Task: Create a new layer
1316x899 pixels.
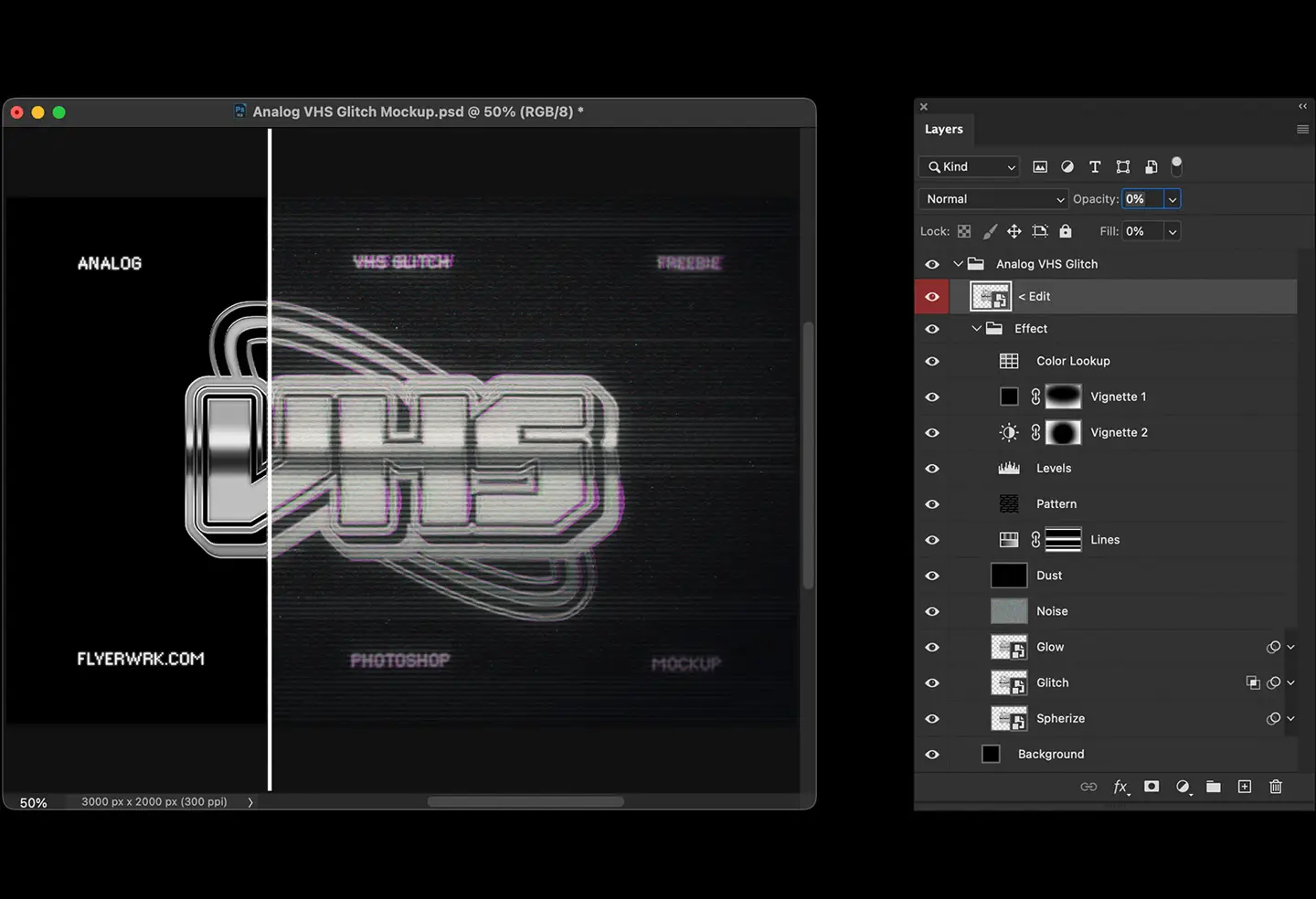Action: 1244,787
